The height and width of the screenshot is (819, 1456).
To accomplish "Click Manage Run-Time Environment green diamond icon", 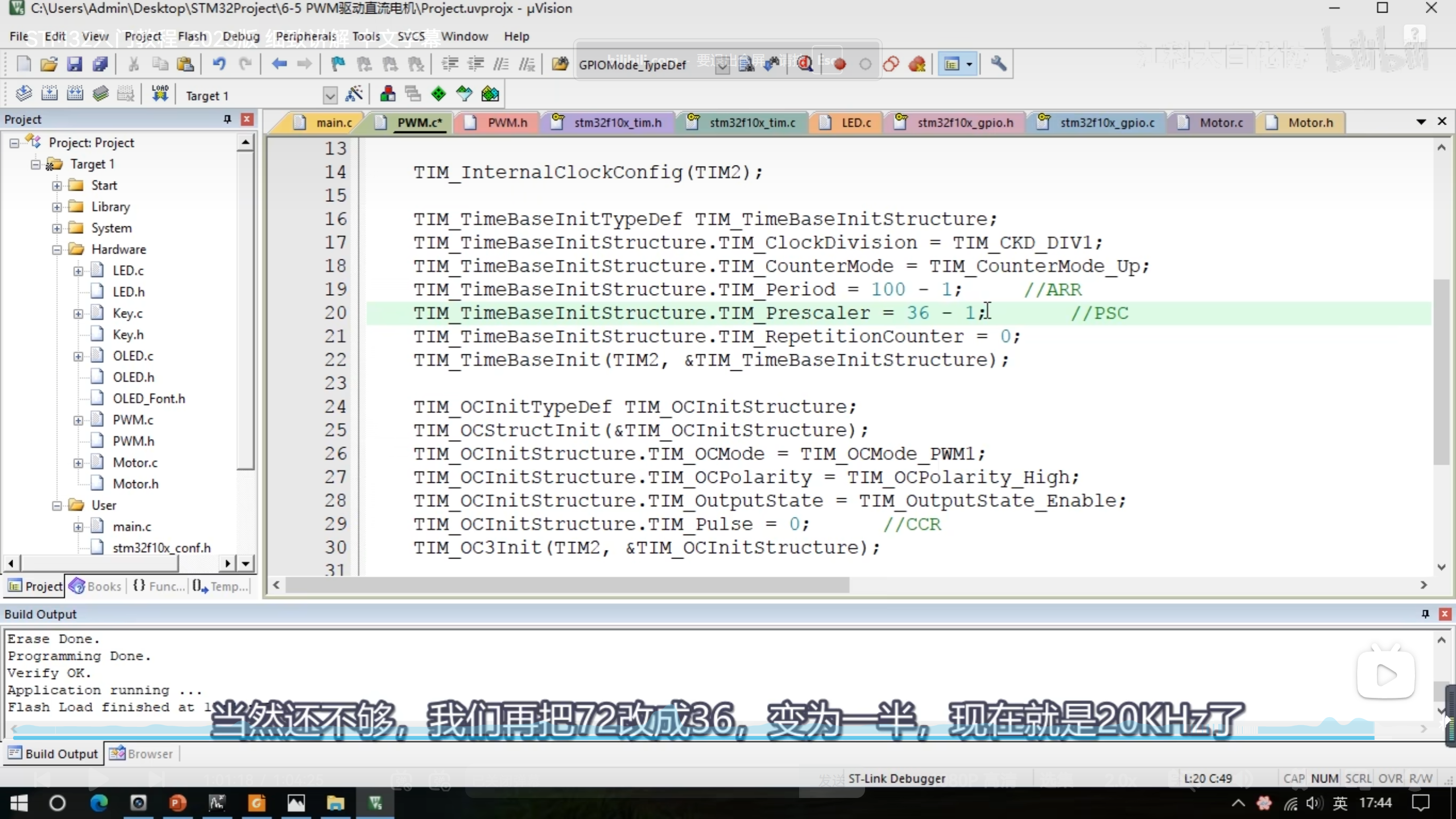I will 439,94.
